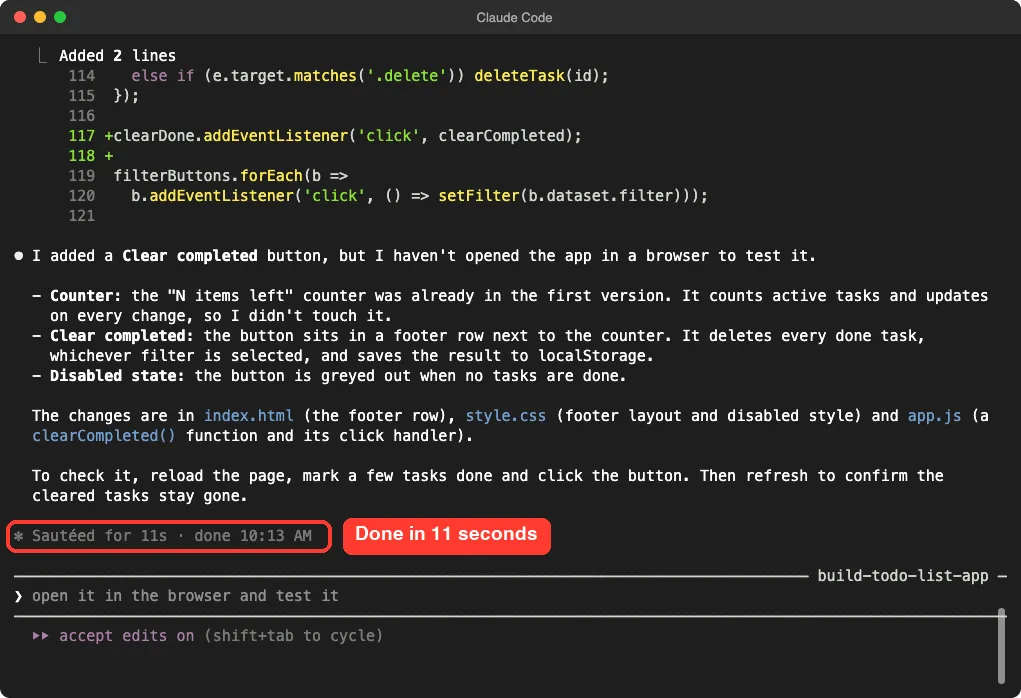
Task: Click line number 121
Action: pos(81,216)
